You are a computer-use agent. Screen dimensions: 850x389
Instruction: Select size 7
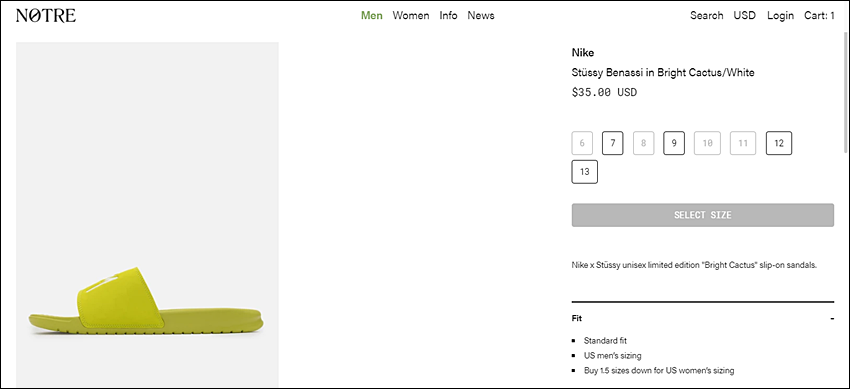click(x=613, y=144)
